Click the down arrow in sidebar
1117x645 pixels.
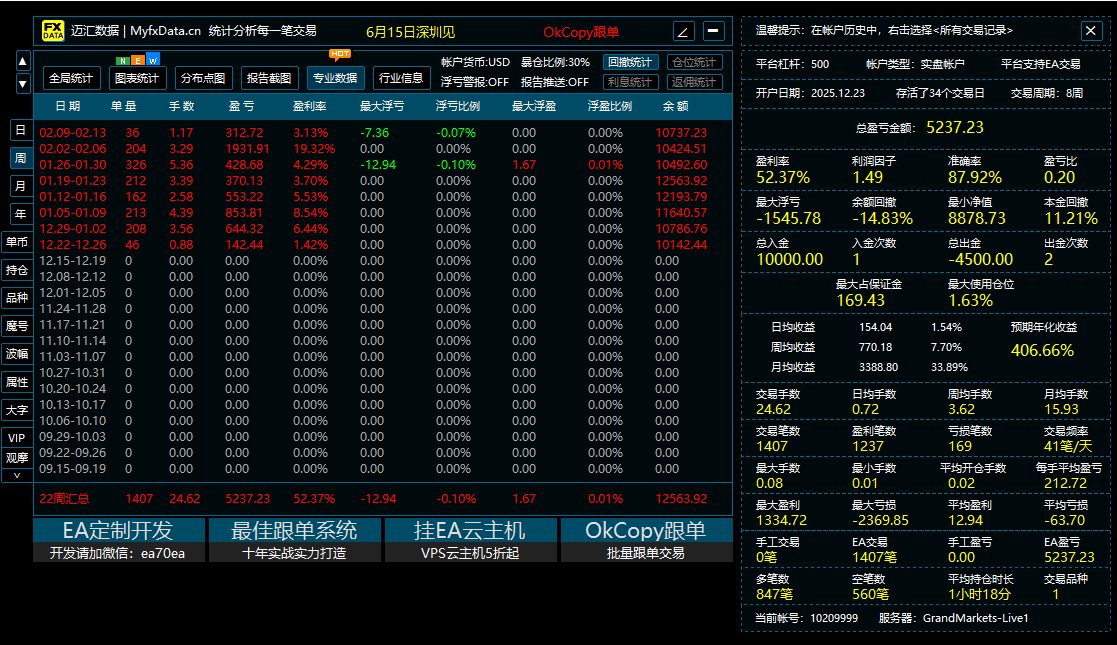point(21,84)
